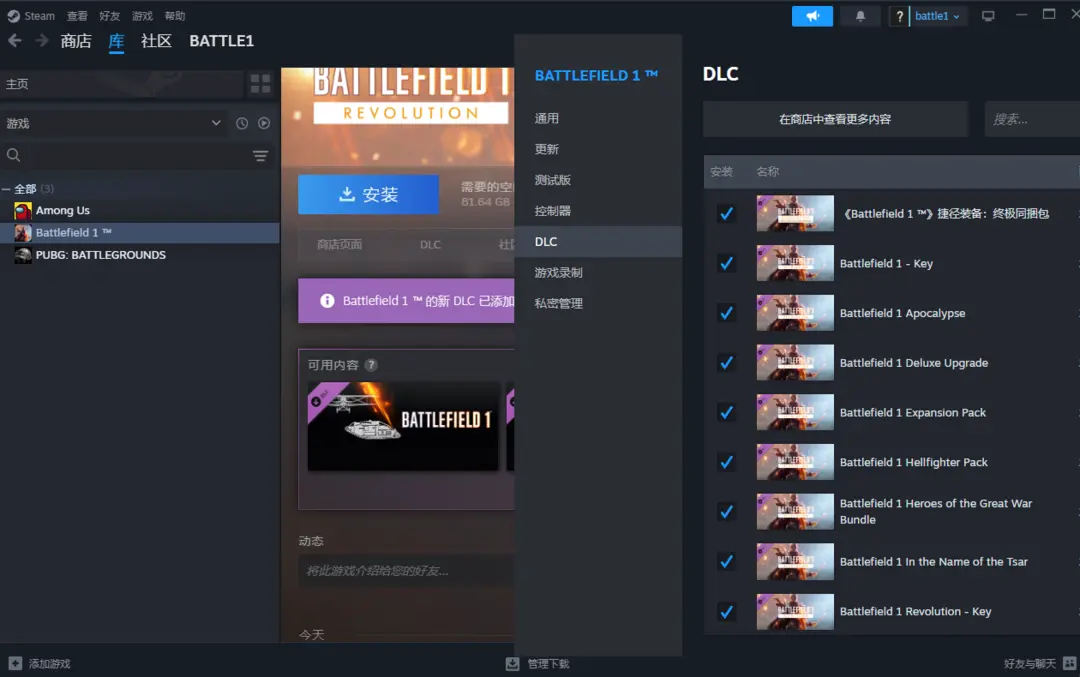
Task: Click the library search input field
Action: pos(138,156)
